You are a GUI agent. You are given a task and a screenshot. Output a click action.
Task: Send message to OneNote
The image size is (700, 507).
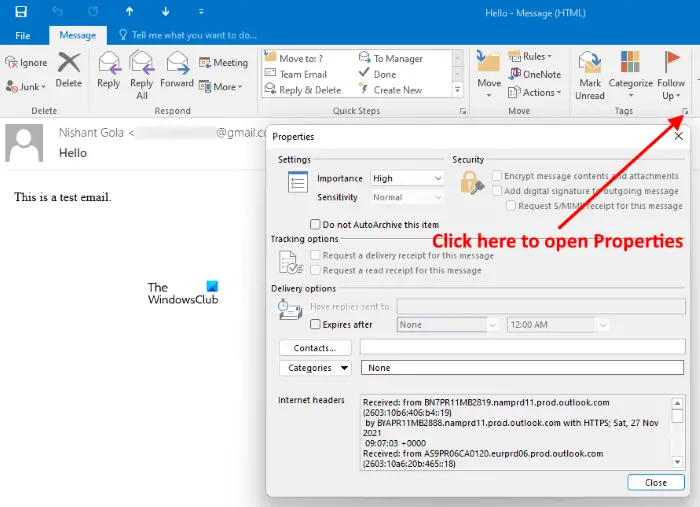tap(535, 74)
